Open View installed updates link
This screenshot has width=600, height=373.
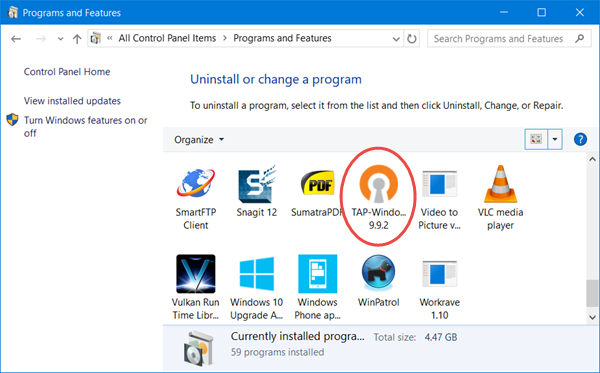[72, 101]
